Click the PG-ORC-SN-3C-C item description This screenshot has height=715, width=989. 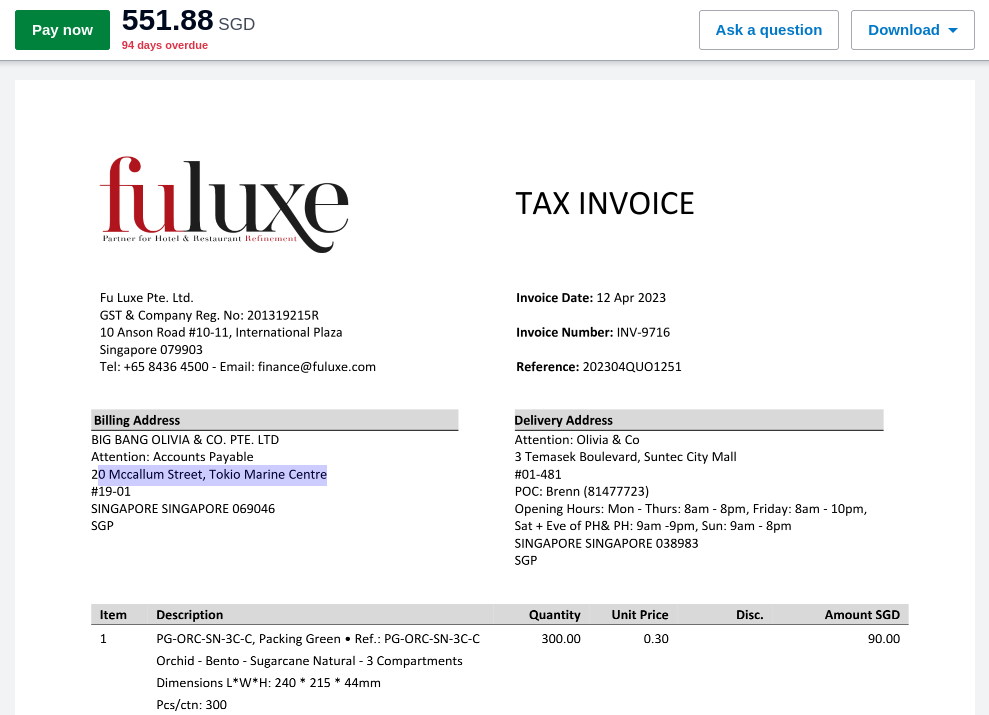[318, 639]
